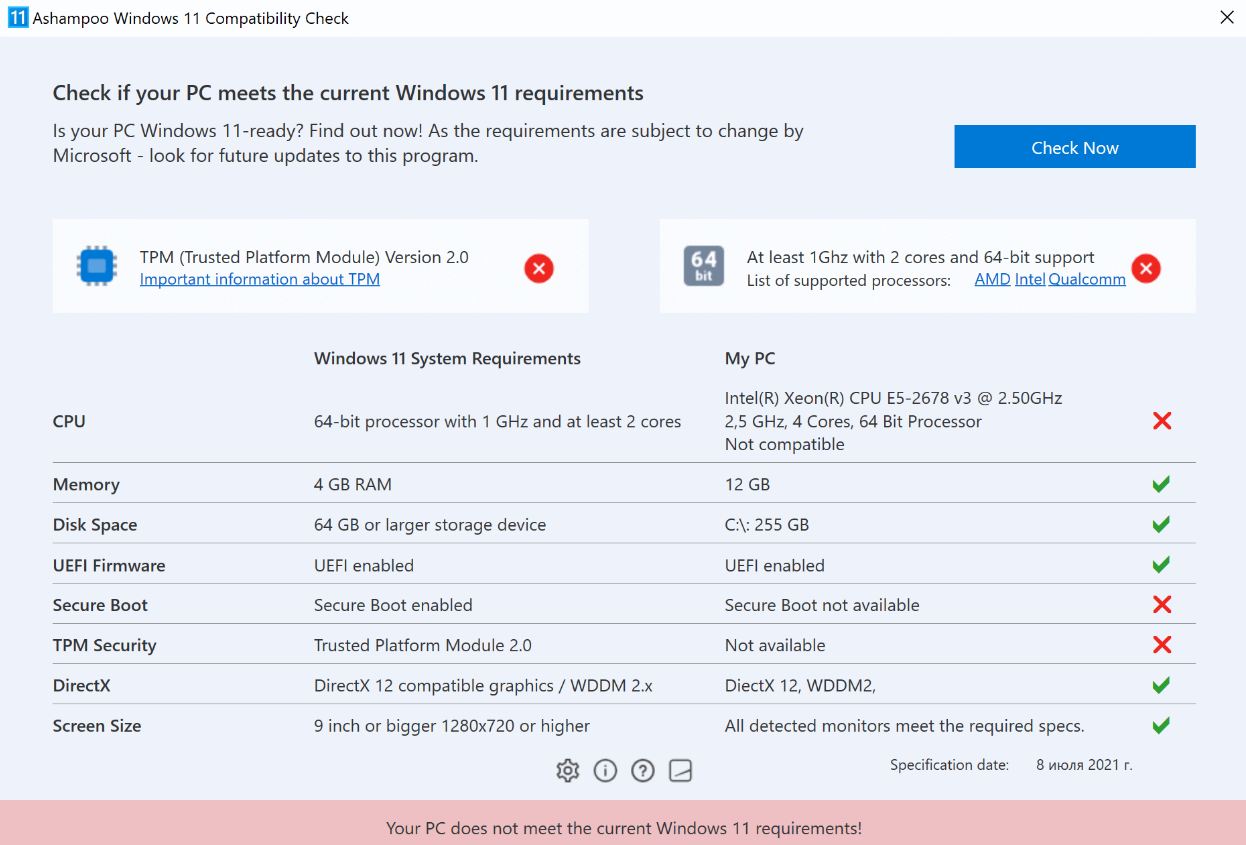Viewport: 1246px width, 845px height.
Task: Click the UEFI Firmware row label
Action: pyautogui.click(x=109, y=565)
